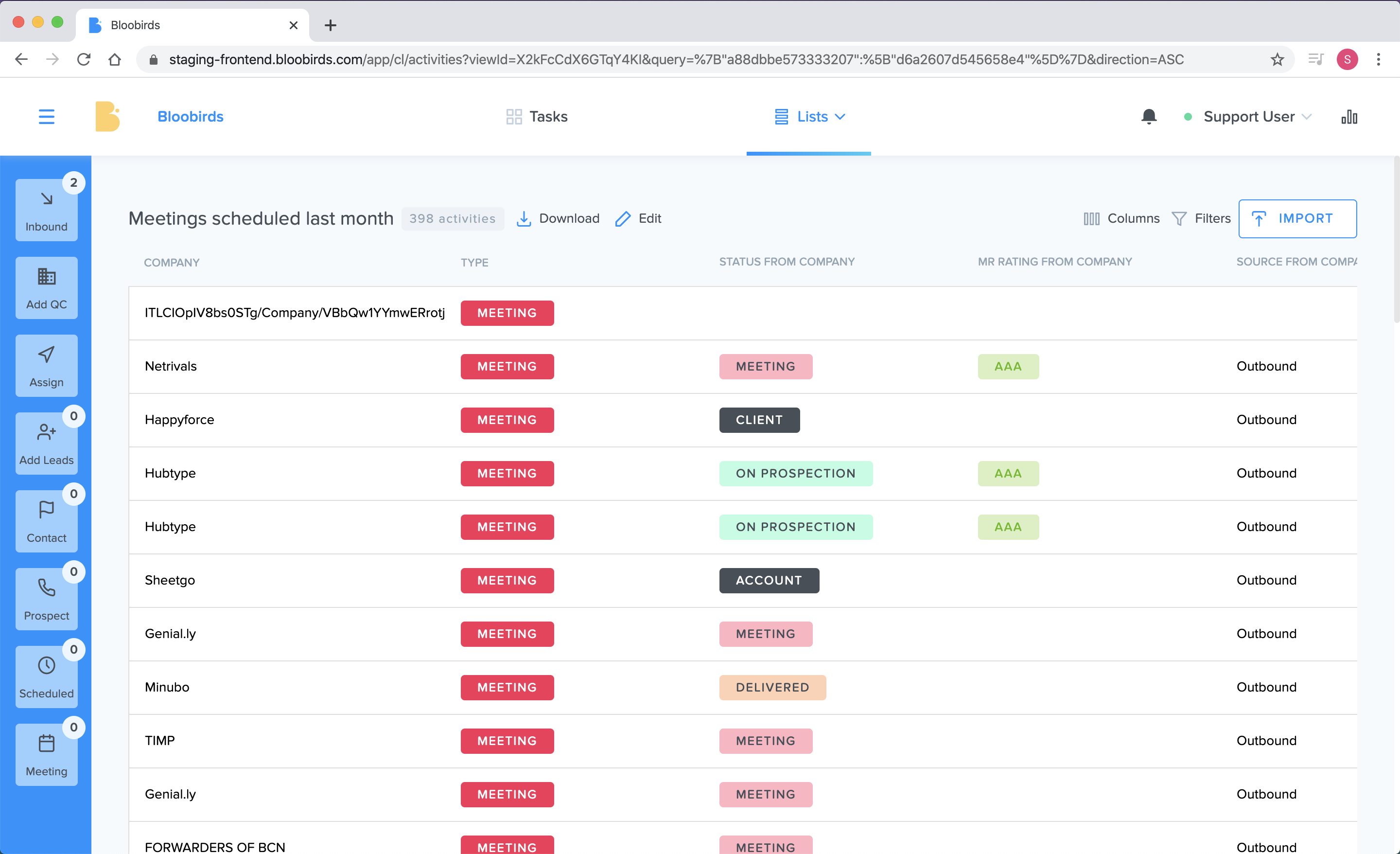Click the Bloobirds home link
Viewport: 1400px width, 854px height.
(x=191, y=117)
